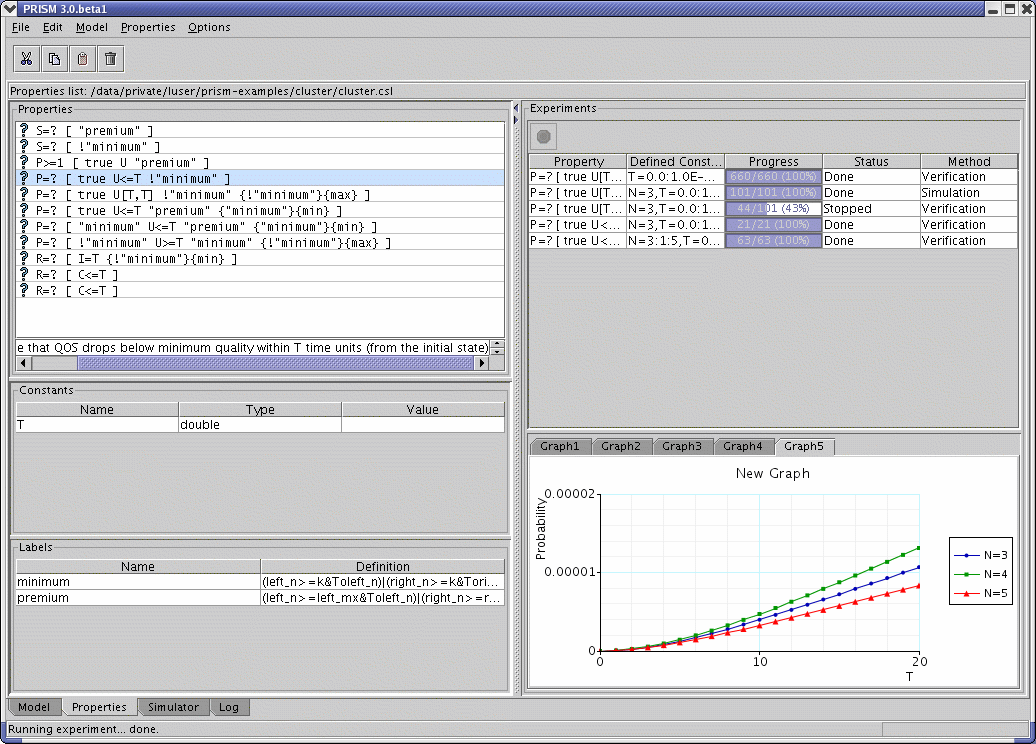This screenshot has height=744, width=1036.
Task: Click question mark icon beside S=? [ "premium" ]
Action: (x=24, y=131)
